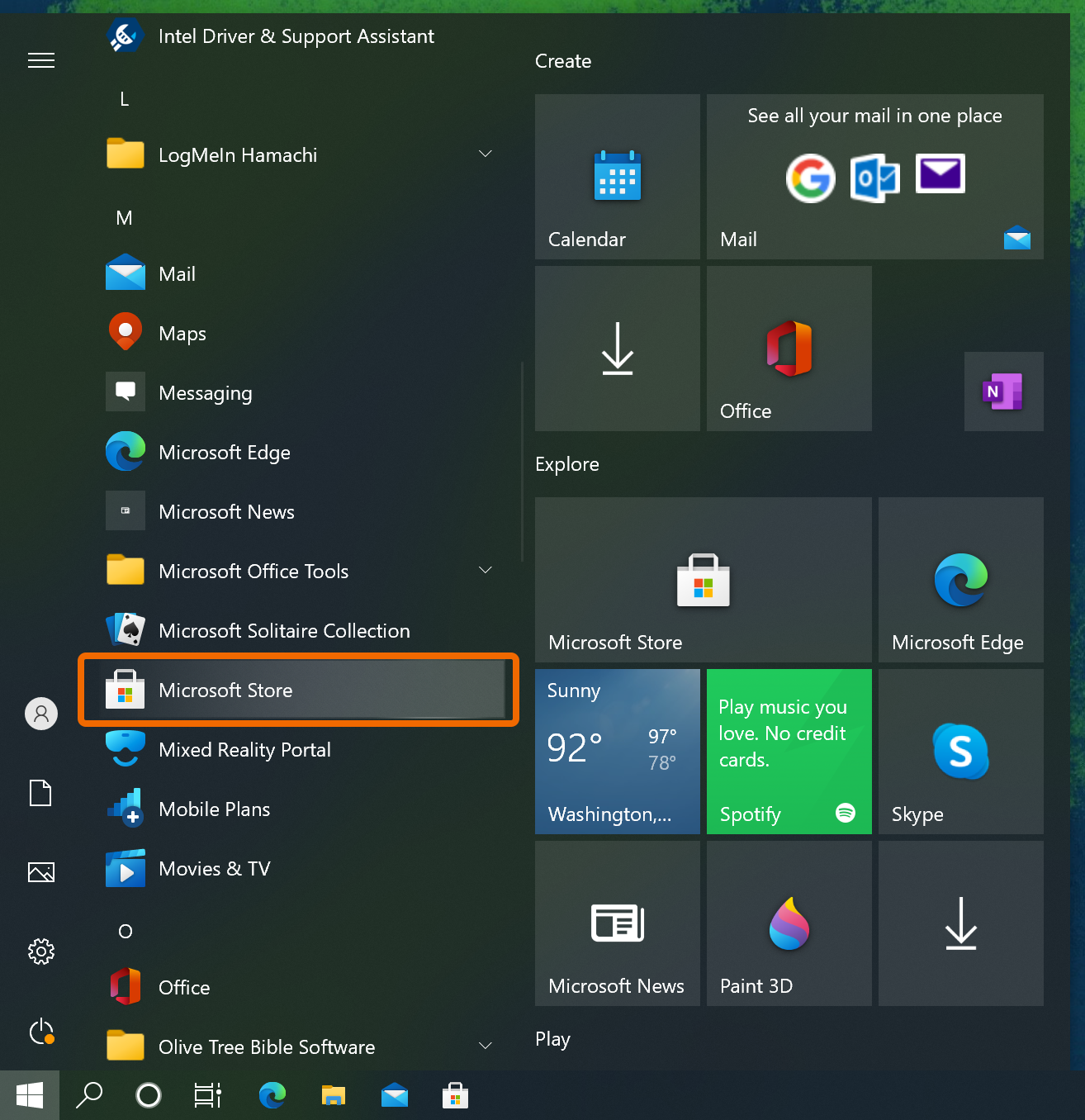Click the app list scrollbar

pyautogui.click(x=522, y=463)
